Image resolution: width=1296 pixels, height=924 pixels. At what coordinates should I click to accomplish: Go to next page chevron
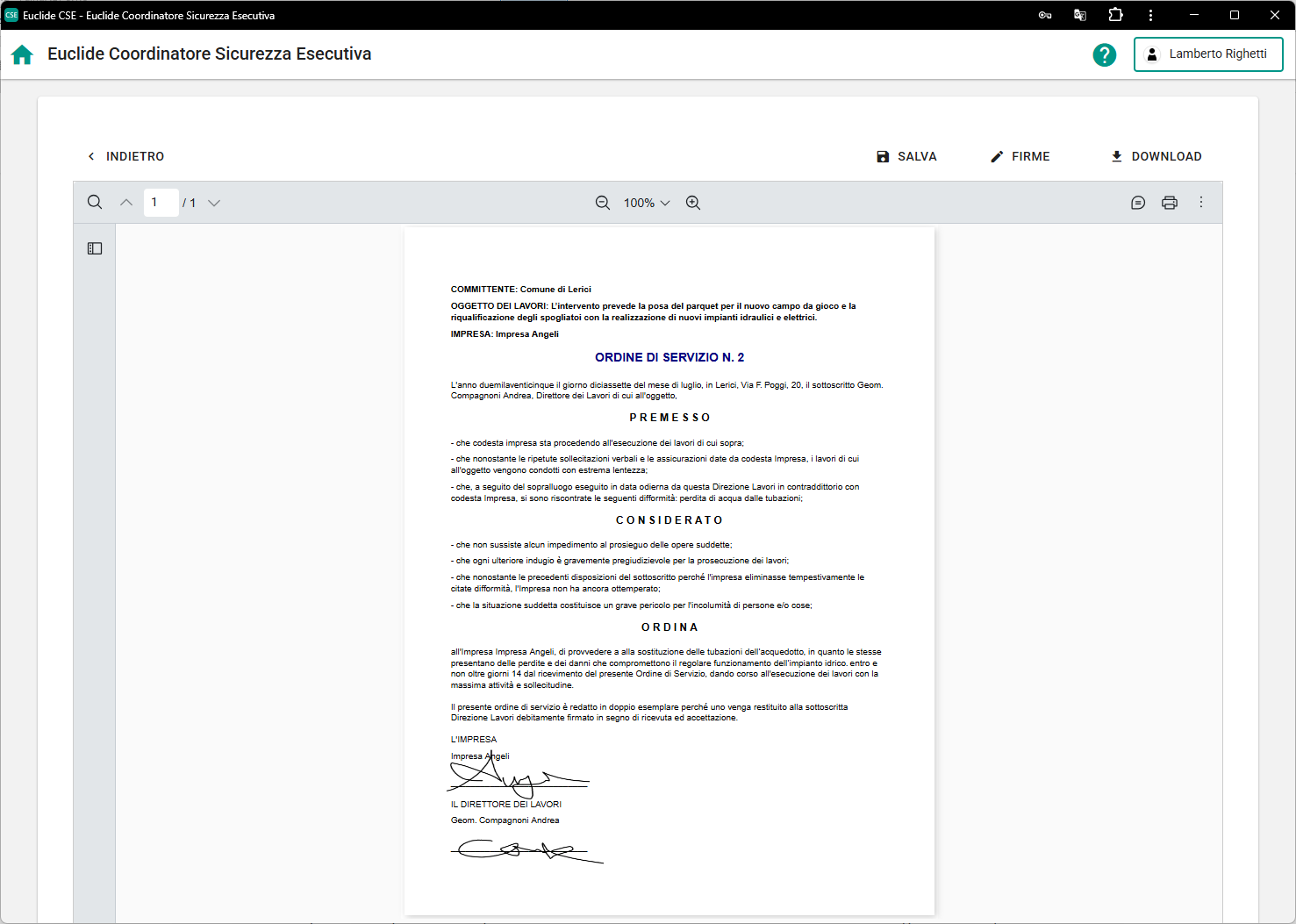click(x=214, y=203)
